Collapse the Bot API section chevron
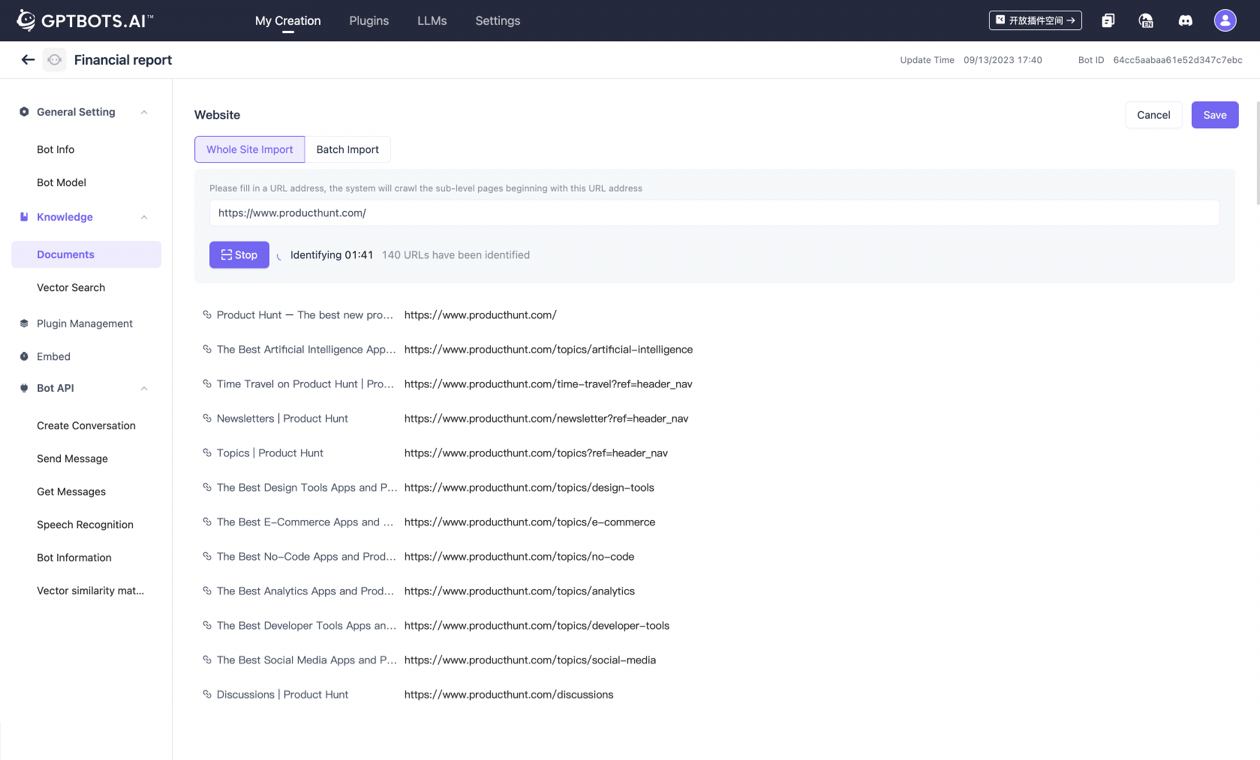Screen dimensions: 1260x760 point(144,388)
